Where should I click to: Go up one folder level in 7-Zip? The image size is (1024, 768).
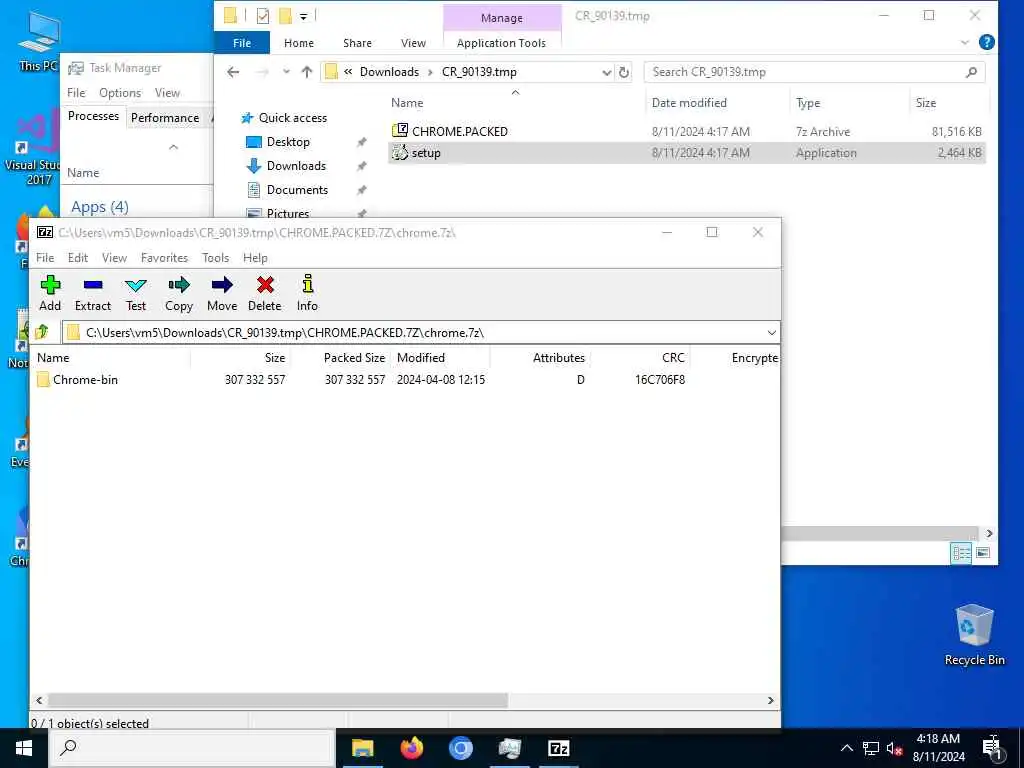42,332
